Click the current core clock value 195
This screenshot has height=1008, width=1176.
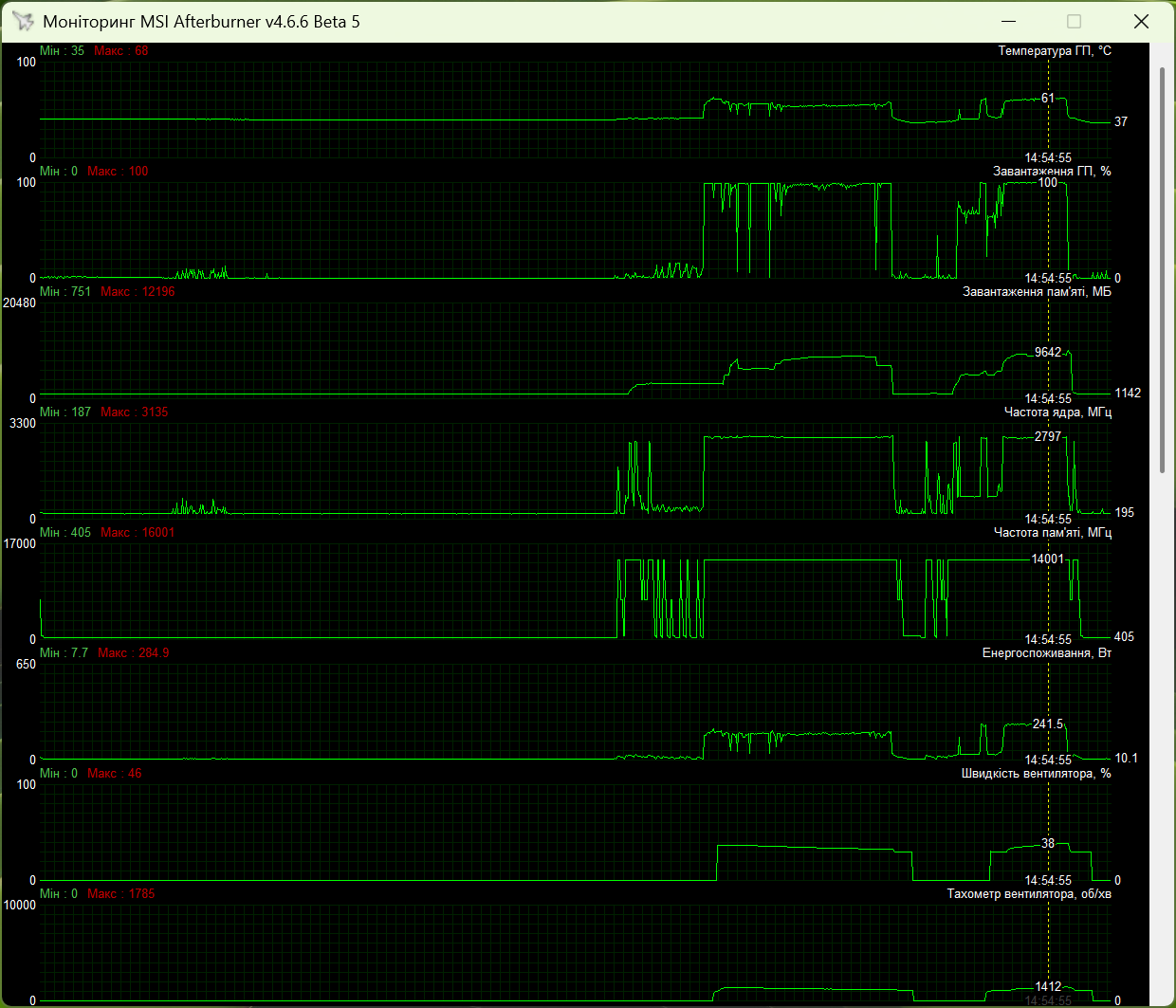click(x=1124, y=513)
